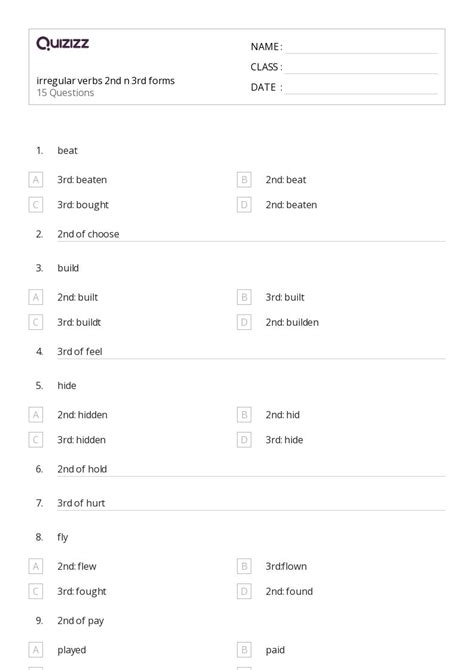Select box C next to '3rd: bought'
Image resolution: width=474 pixels, height=670 pixels.
36,205
